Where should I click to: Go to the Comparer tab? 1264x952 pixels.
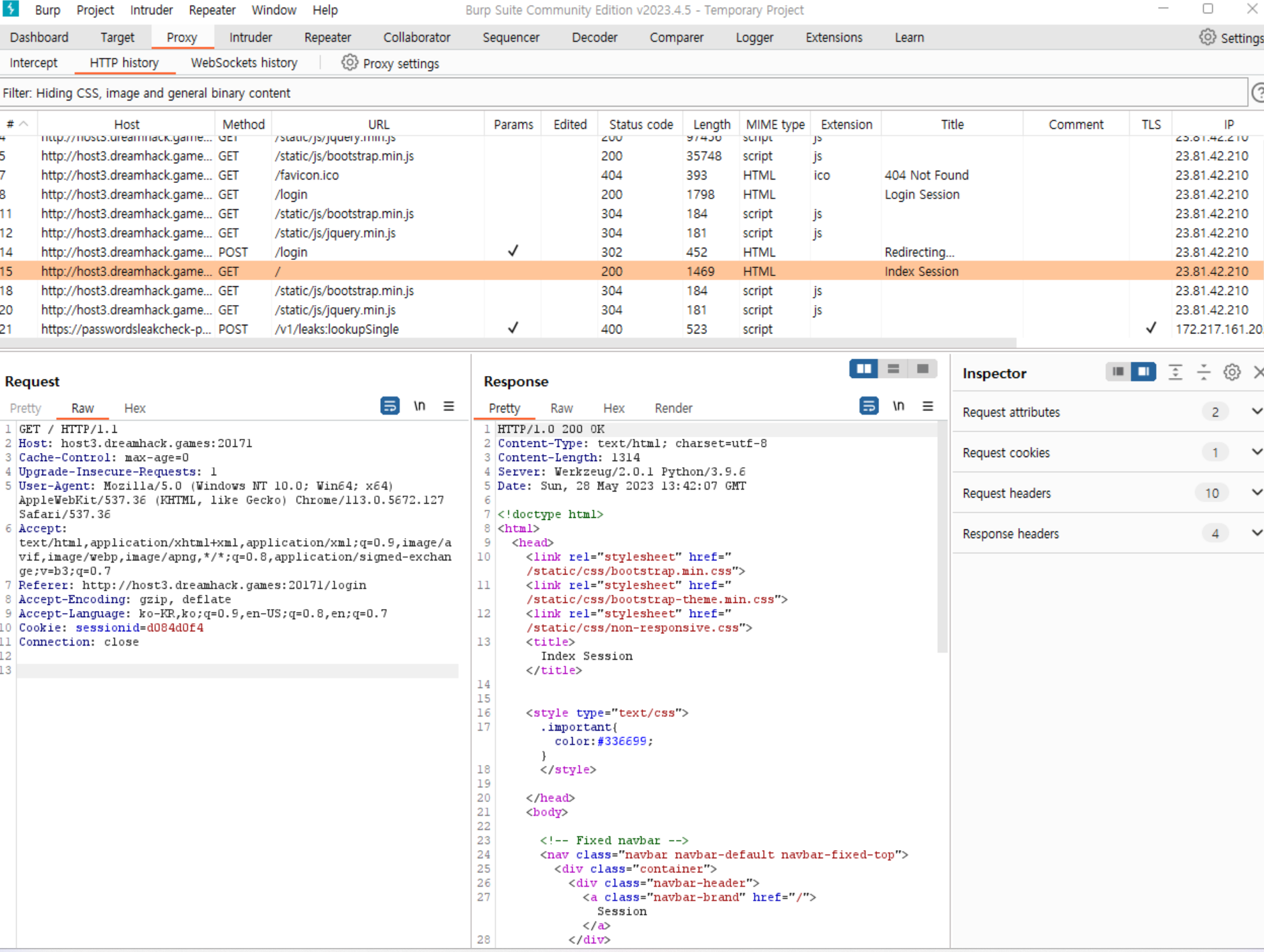pyautogui.click(x=677, y=37)
